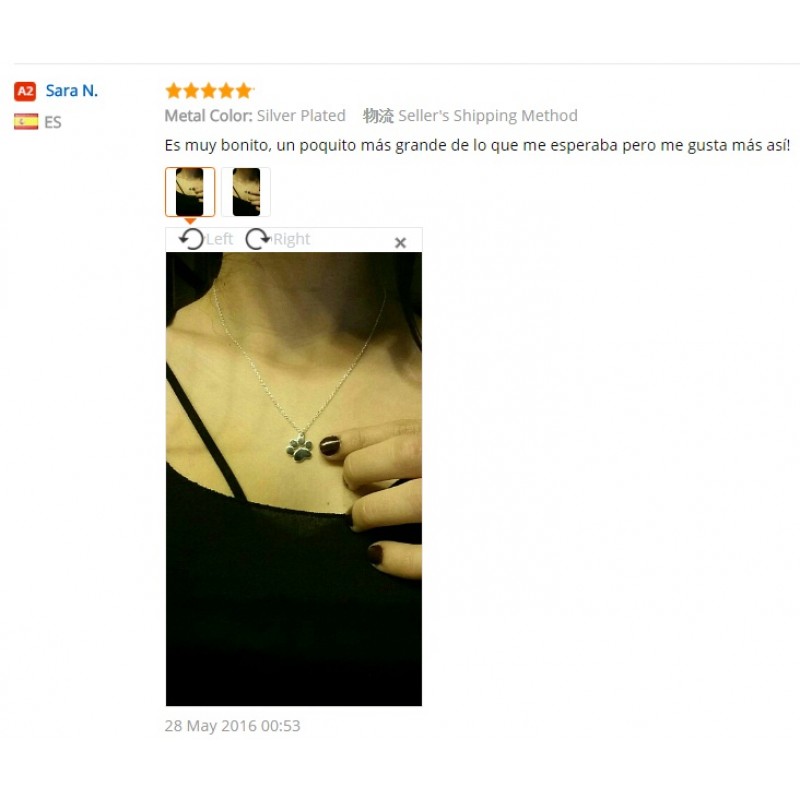
Task: Click the fifth orange rating star
Action: (x=244, y=91)
